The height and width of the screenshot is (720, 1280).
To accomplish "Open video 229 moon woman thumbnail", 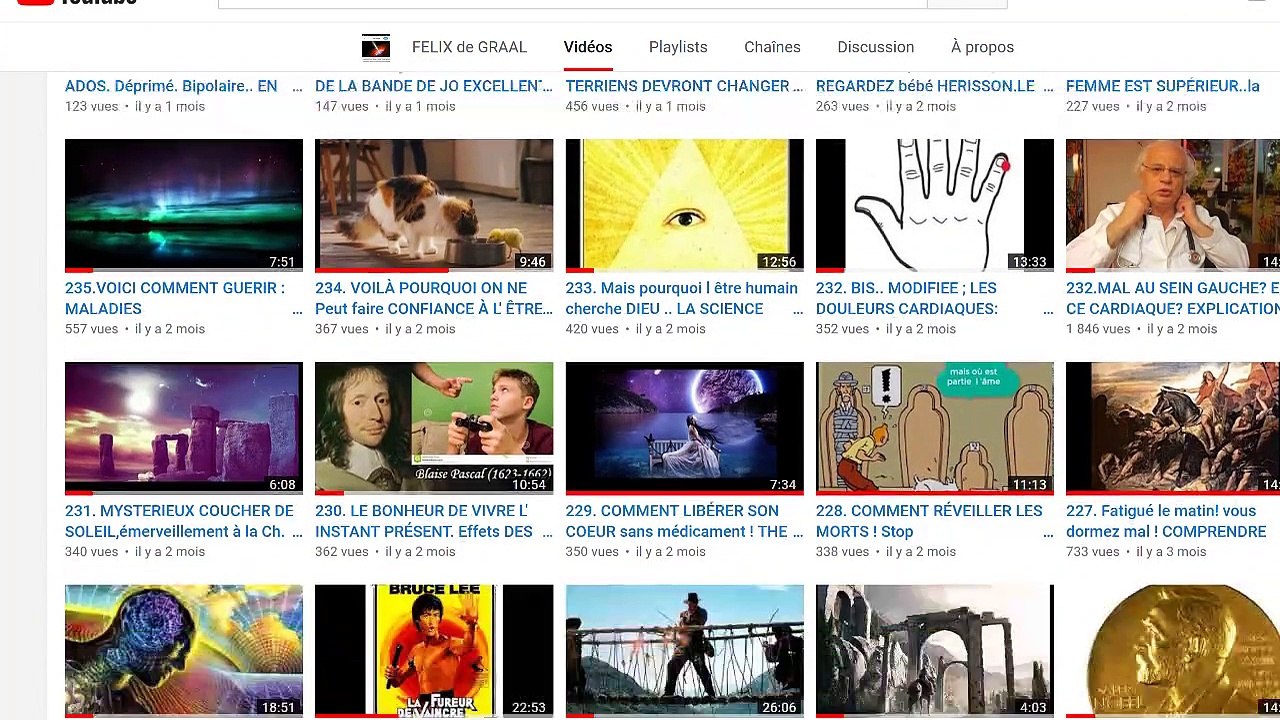I will pos(685,428).
